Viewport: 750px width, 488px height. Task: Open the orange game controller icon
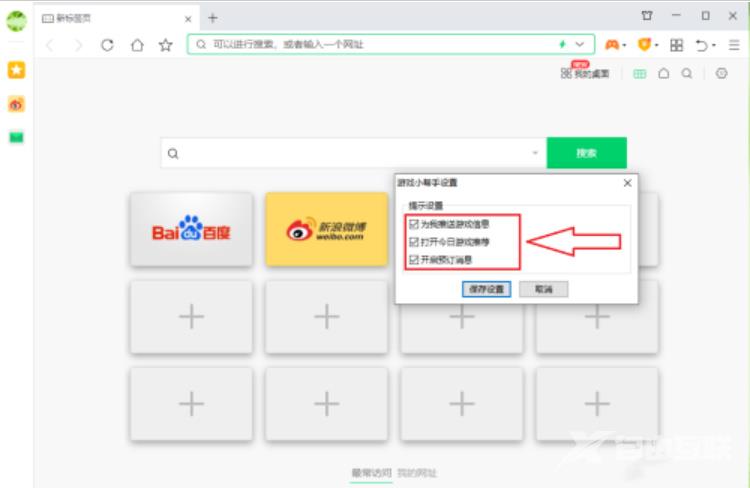[x=612, y=45]
